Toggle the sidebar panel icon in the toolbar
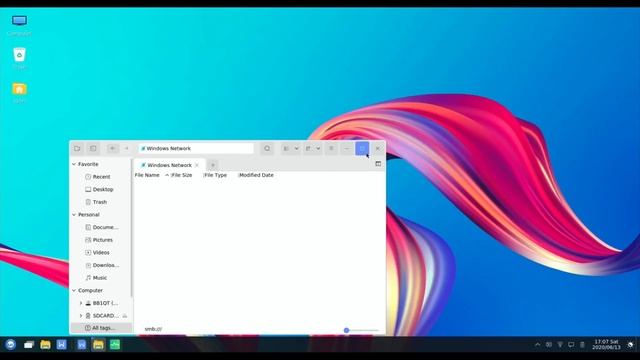The image size is (640, 360). click(x=93, y=149)
